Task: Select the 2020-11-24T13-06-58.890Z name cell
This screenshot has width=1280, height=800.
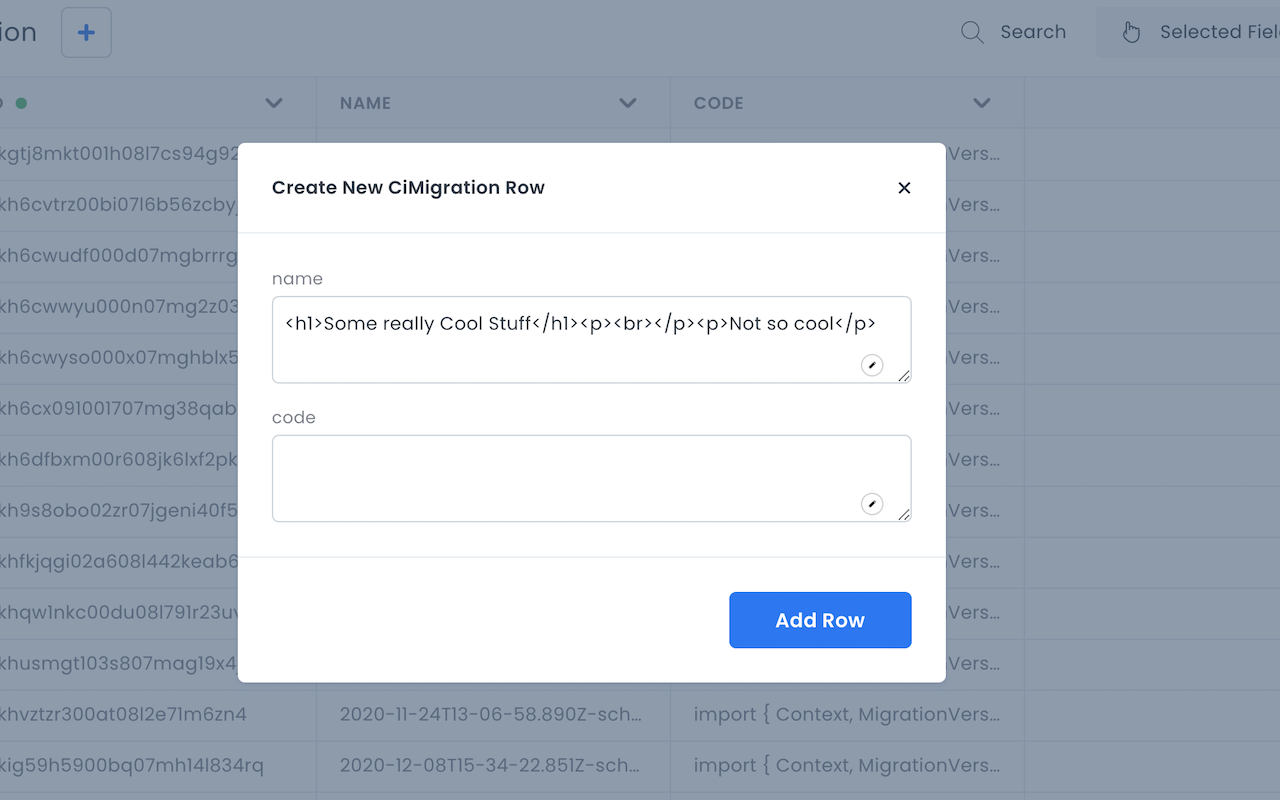Action: [x=493, y=715]
